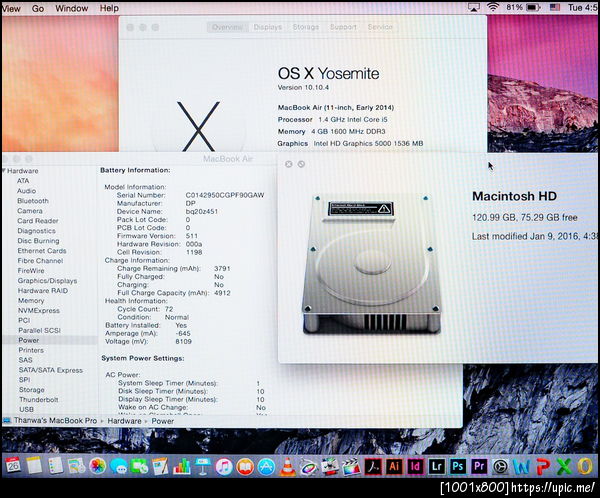Open Pages from the Dock
The height and width of the screenshot is (498, 600).
(160, 467)
